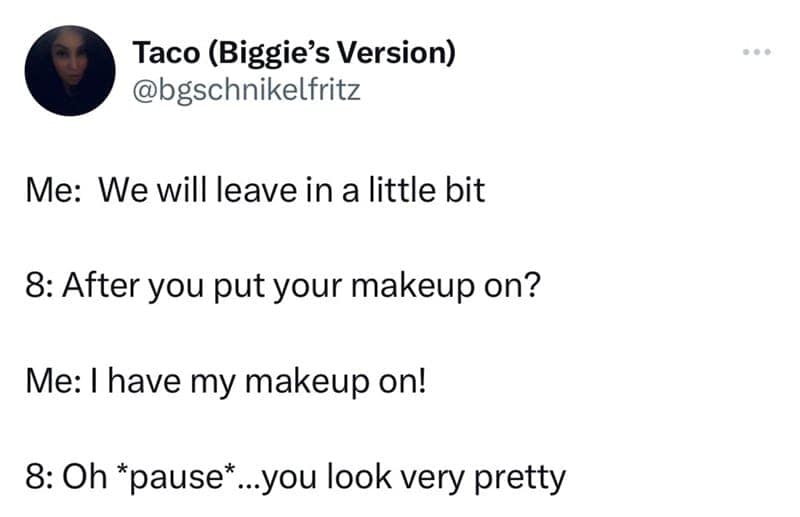Open the Taco (Biggie's Version) profile name
800x517 pixels.
[x=294, y=53]
